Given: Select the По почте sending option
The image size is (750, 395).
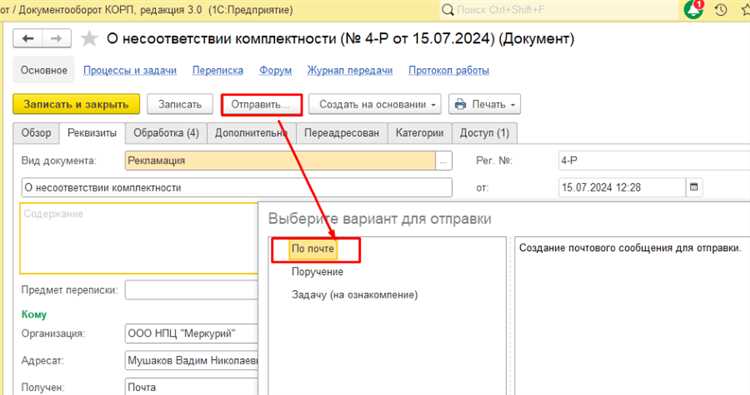Looking at the screenshot, I should (313, 249).
